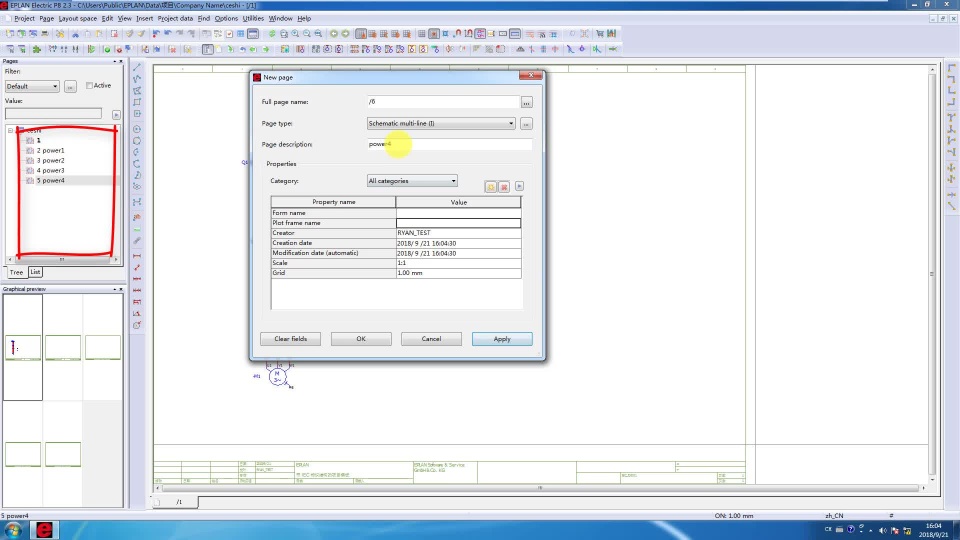960x540 pixels.
Task: Click the Redraw refresh green arrows icon
Action: point(272,34)
